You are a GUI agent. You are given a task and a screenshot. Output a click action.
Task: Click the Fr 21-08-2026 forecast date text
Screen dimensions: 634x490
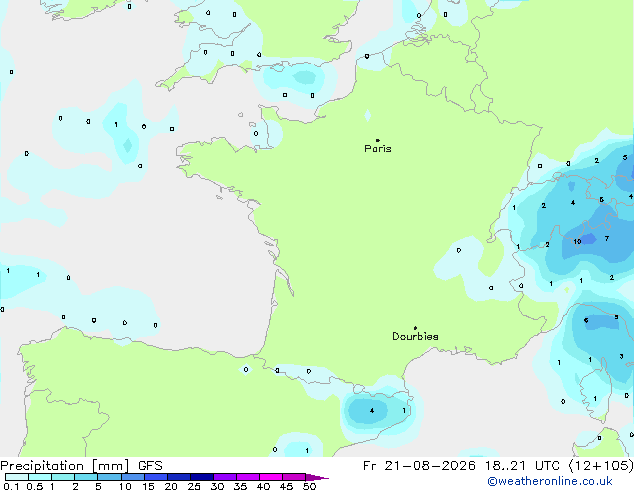(x=419, y=466)
